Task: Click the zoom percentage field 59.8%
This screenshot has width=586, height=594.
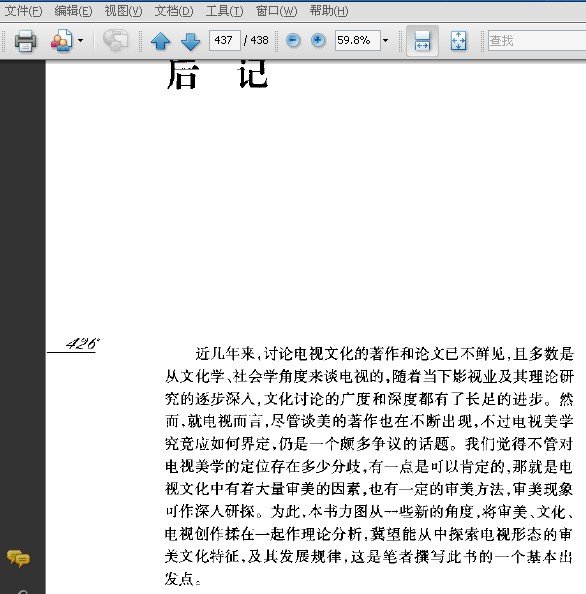Action: [358, 40]
